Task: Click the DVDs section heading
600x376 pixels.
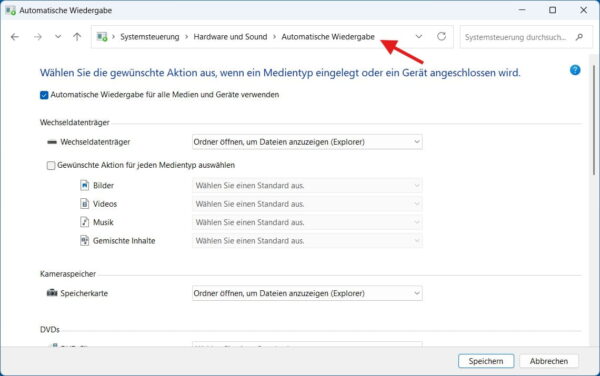Action: click(x=50, y=329)
